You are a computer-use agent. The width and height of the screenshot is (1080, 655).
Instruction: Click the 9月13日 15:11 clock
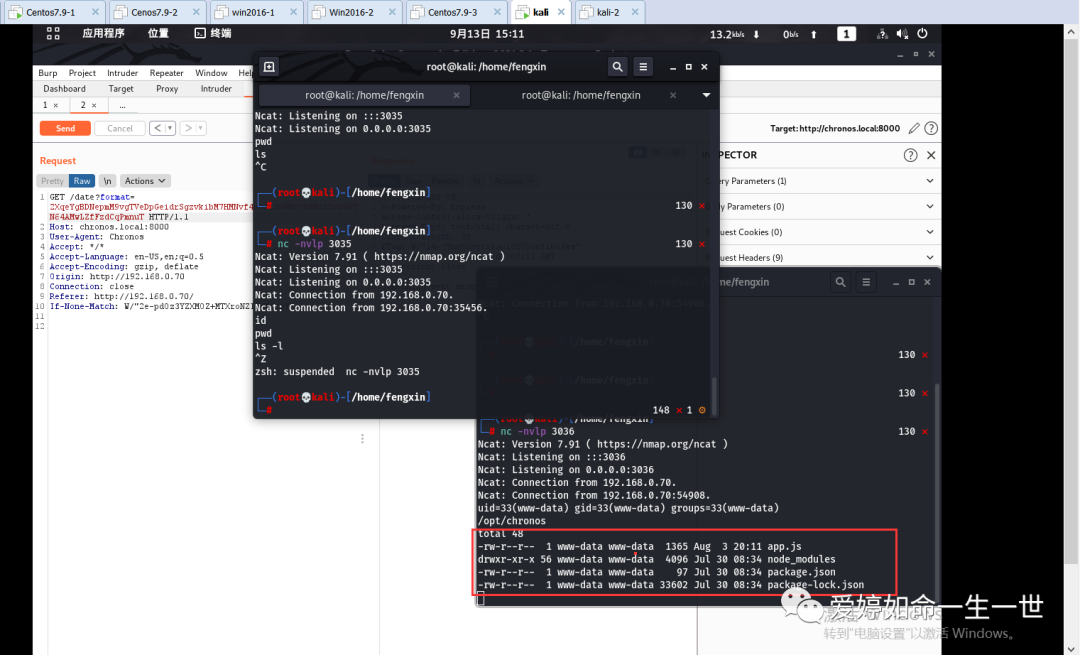[487, 34]
